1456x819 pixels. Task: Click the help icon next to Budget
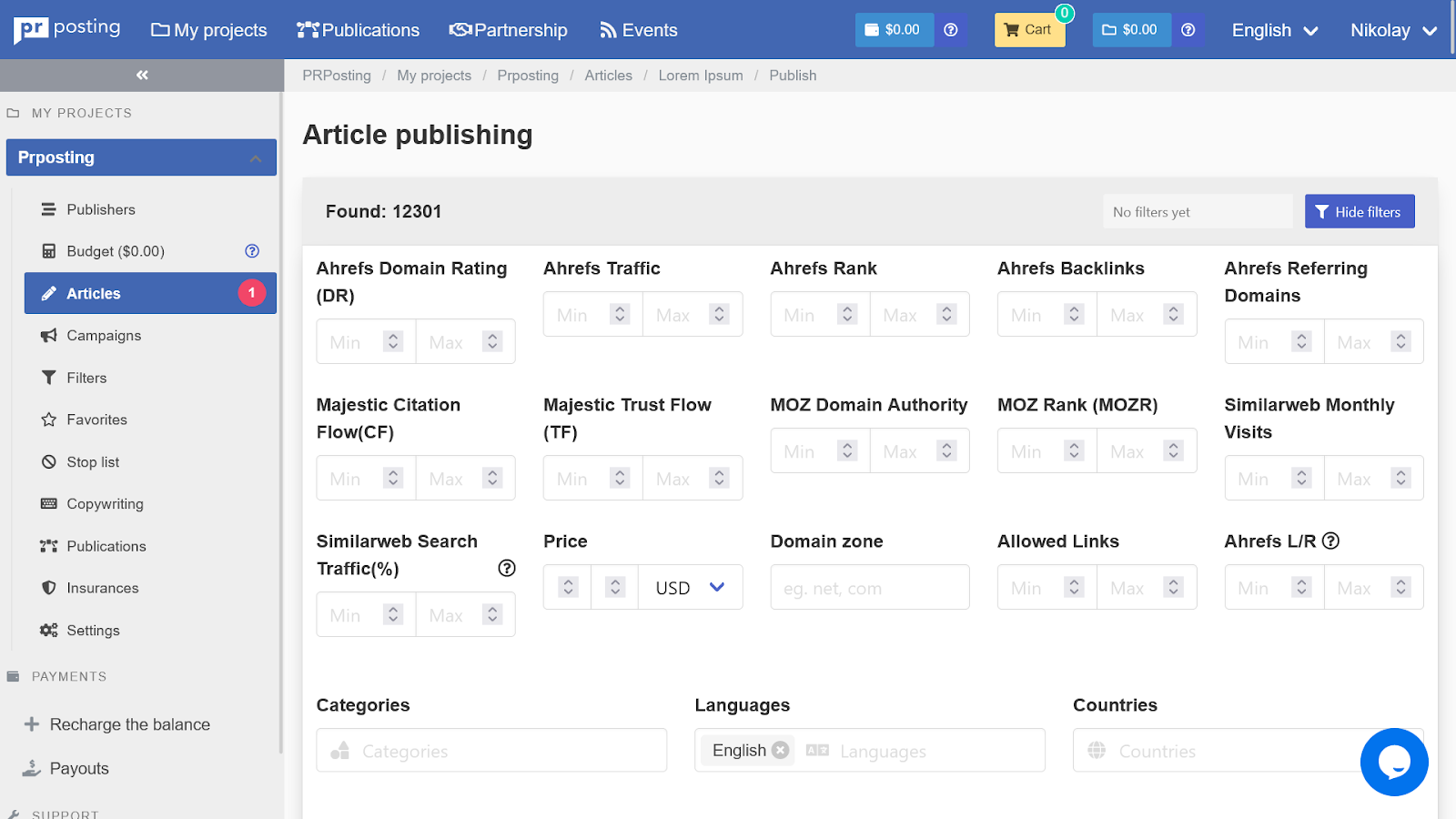coord(252,251)
